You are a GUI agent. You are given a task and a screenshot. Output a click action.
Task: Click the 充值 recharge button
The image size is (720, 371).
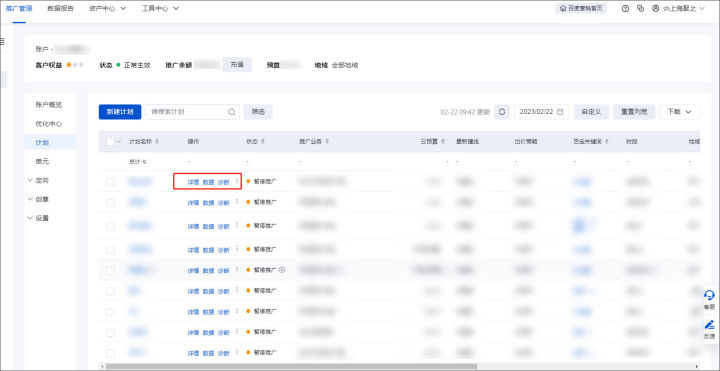(x=237, y=65)
